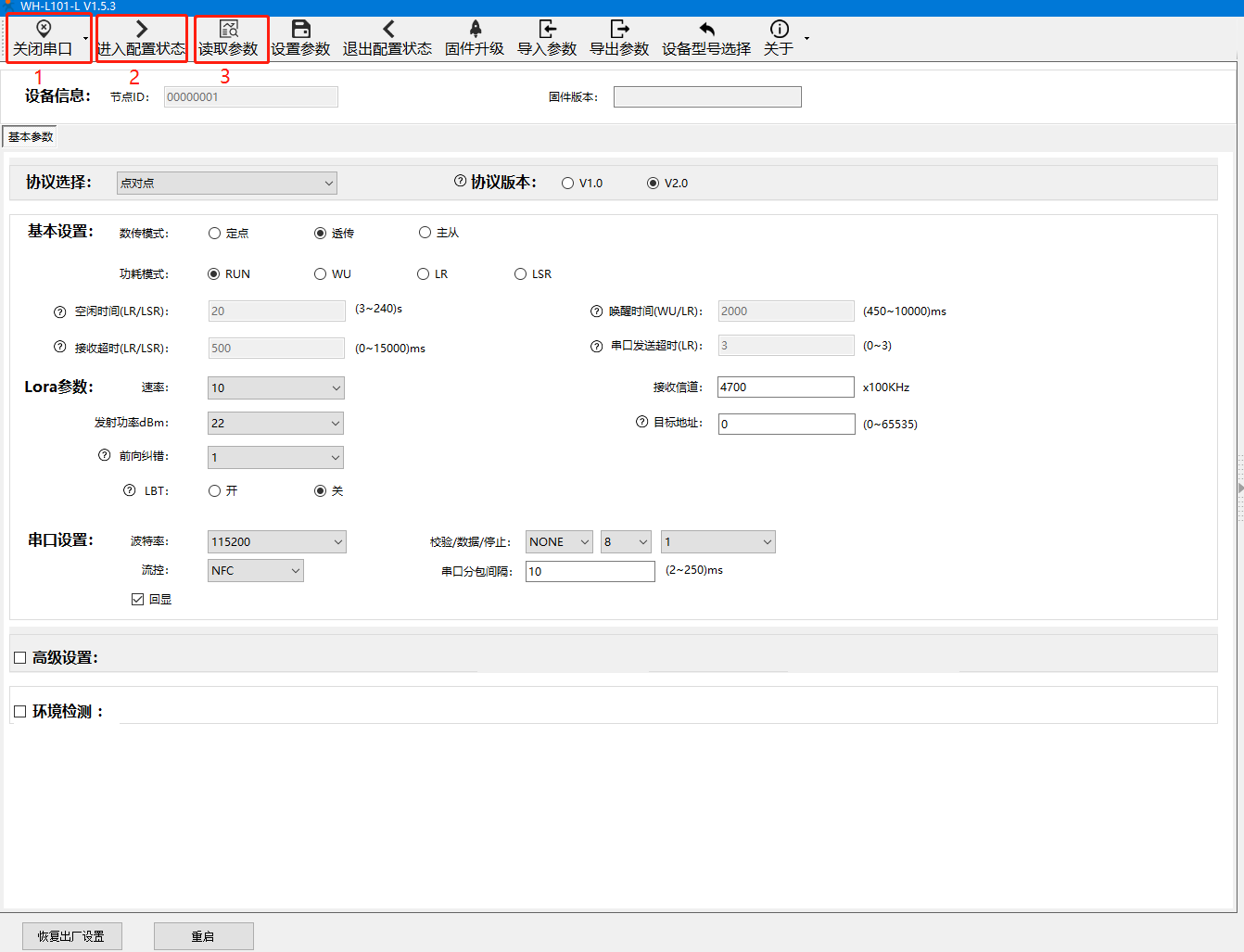Click the 重启 restart button
This screenshot has width=1244, height=952.
[203, 936]
